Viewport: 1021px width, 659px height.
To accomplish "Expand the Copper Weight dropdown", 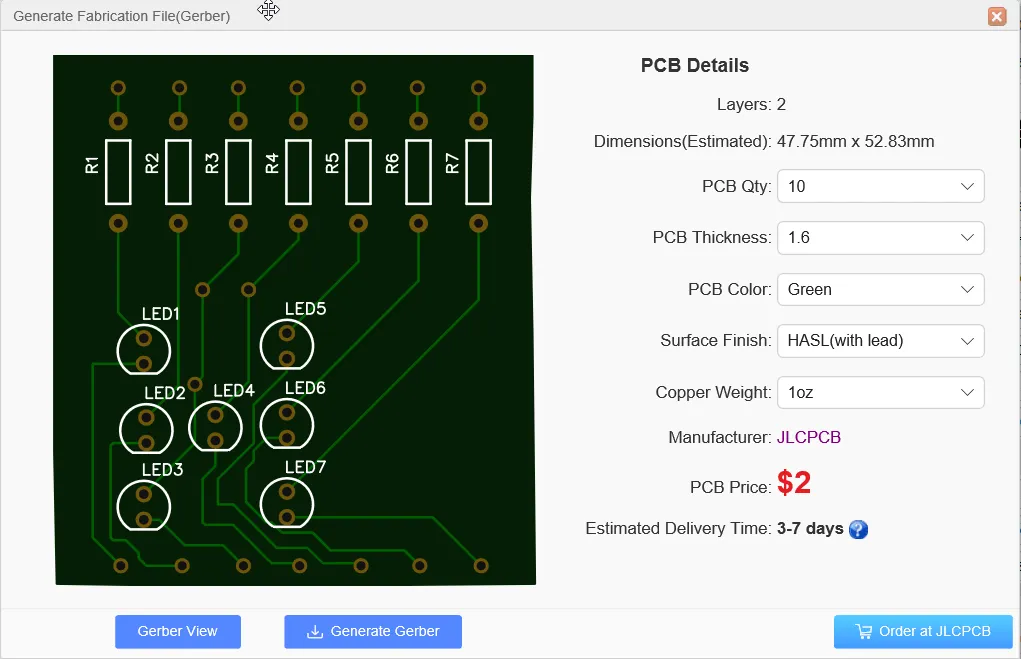I will 880,393.
